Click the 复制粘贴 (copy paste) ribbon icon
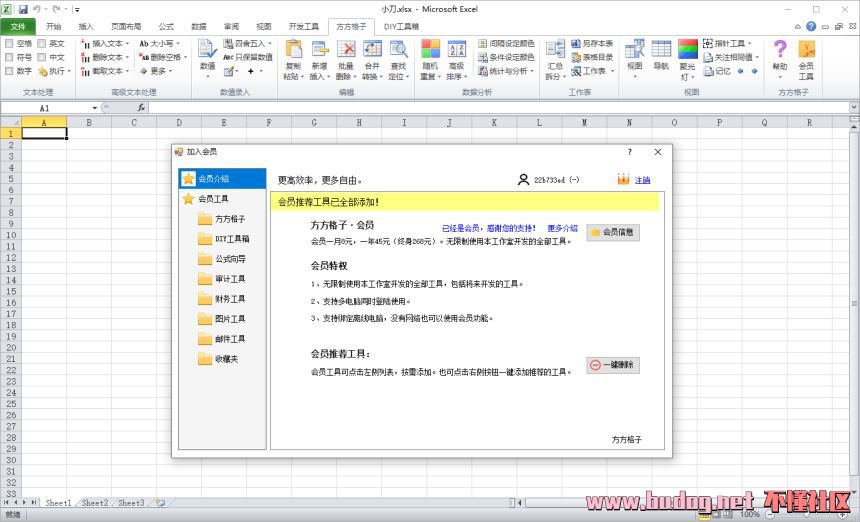860x522 pixels. click(x=293, y=60)
